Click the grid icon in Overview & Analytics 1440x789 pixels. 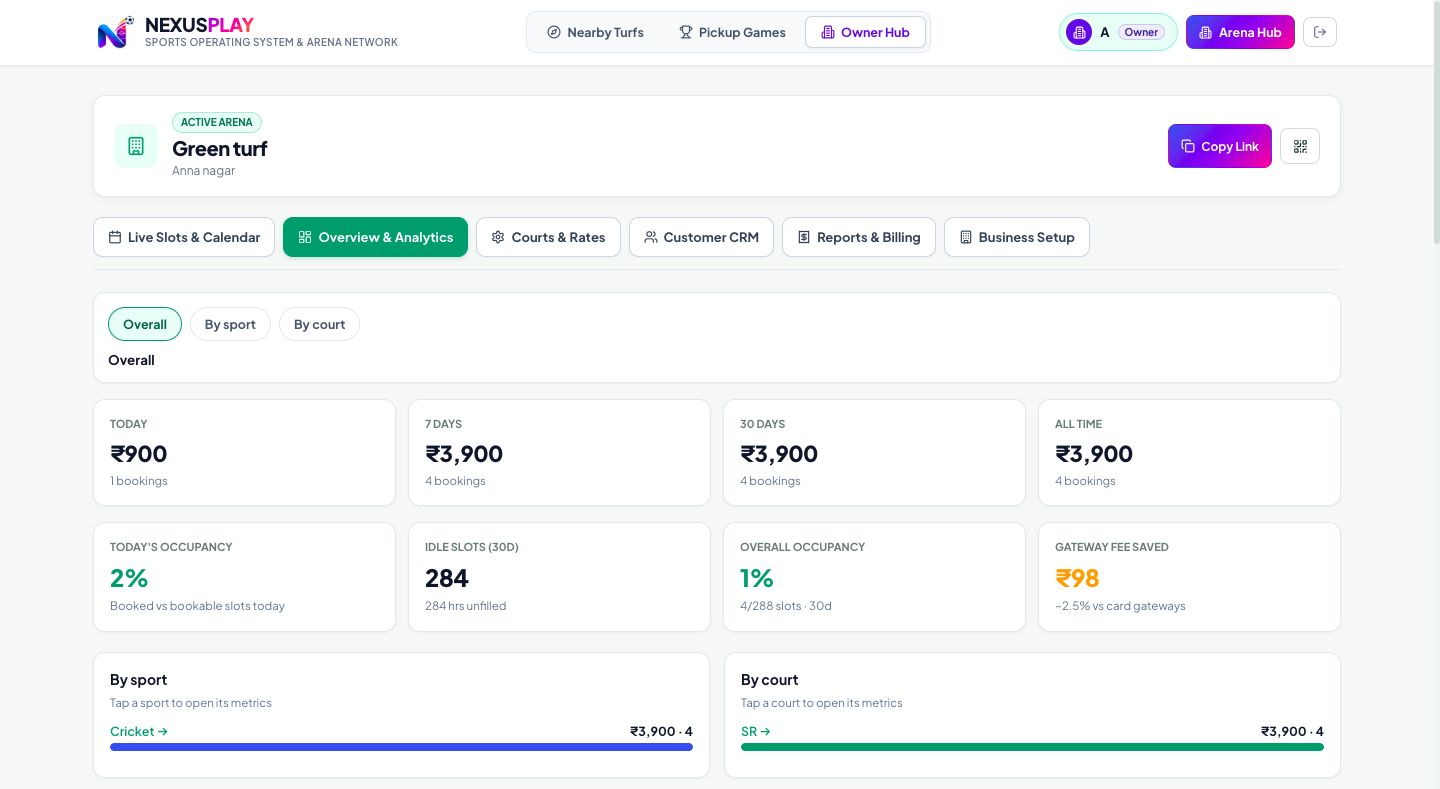tap(305, 237)
